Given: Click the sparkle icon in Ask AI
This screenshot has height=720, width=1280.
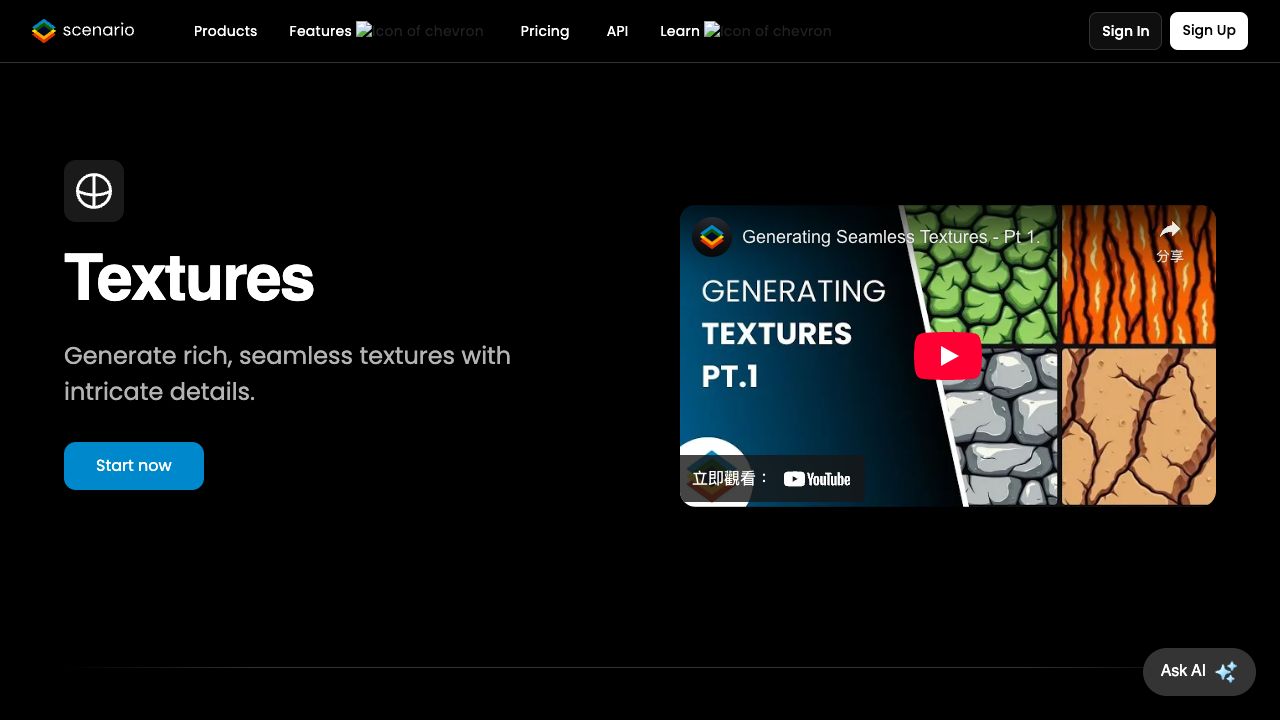Looking at the screenshot, I should [1226, 671].
